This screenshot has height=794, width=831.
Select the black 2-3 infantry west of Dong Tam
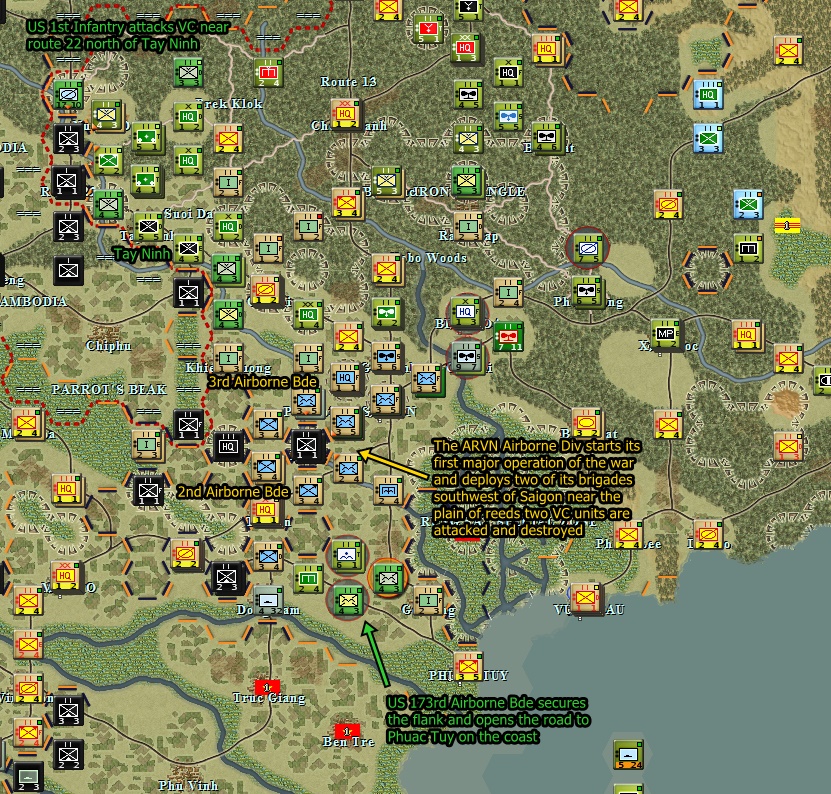[x=226, y=577]
